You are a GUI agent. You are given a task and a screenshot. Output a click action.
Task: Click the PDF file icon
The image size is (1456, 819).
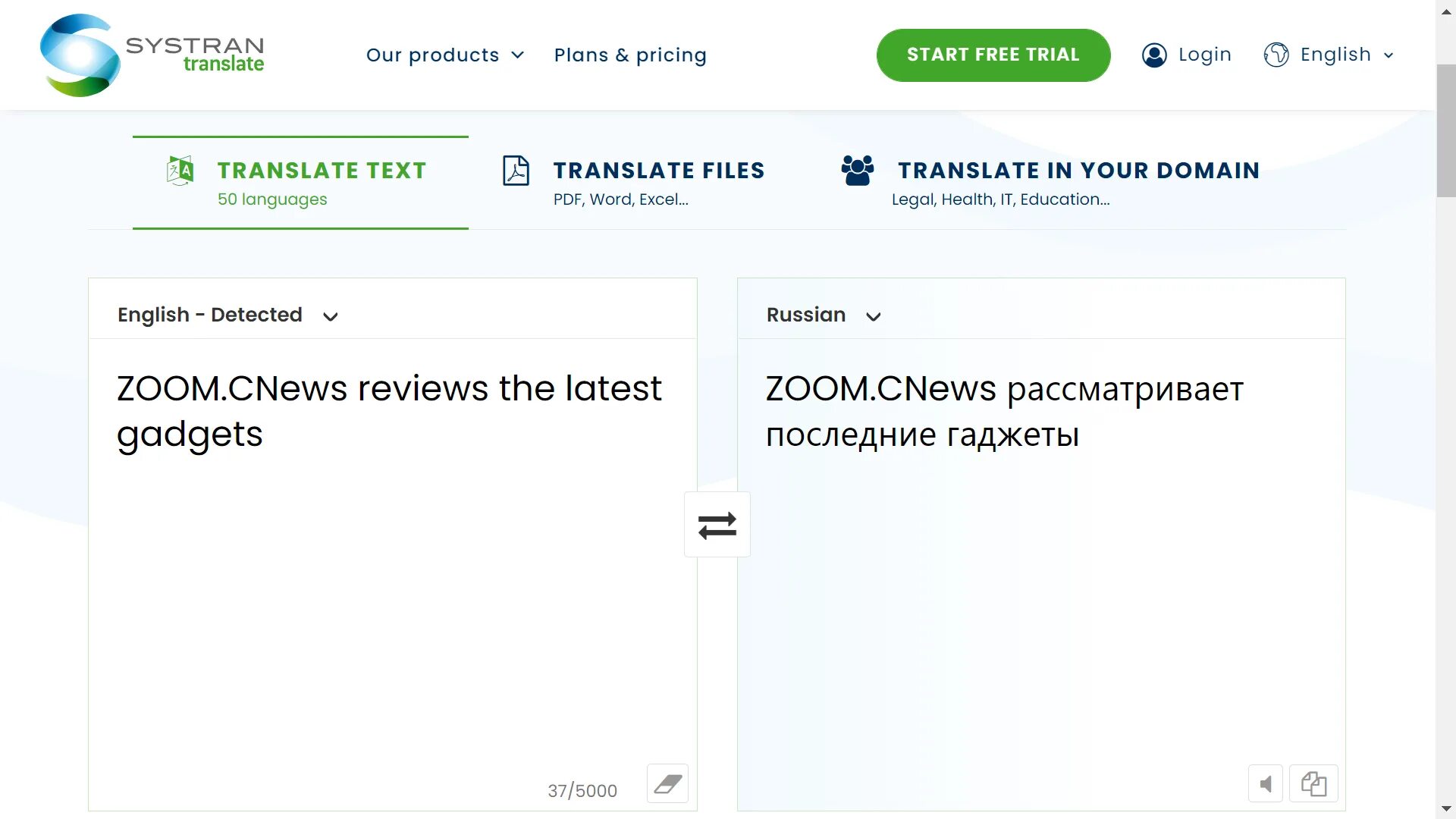516,171
